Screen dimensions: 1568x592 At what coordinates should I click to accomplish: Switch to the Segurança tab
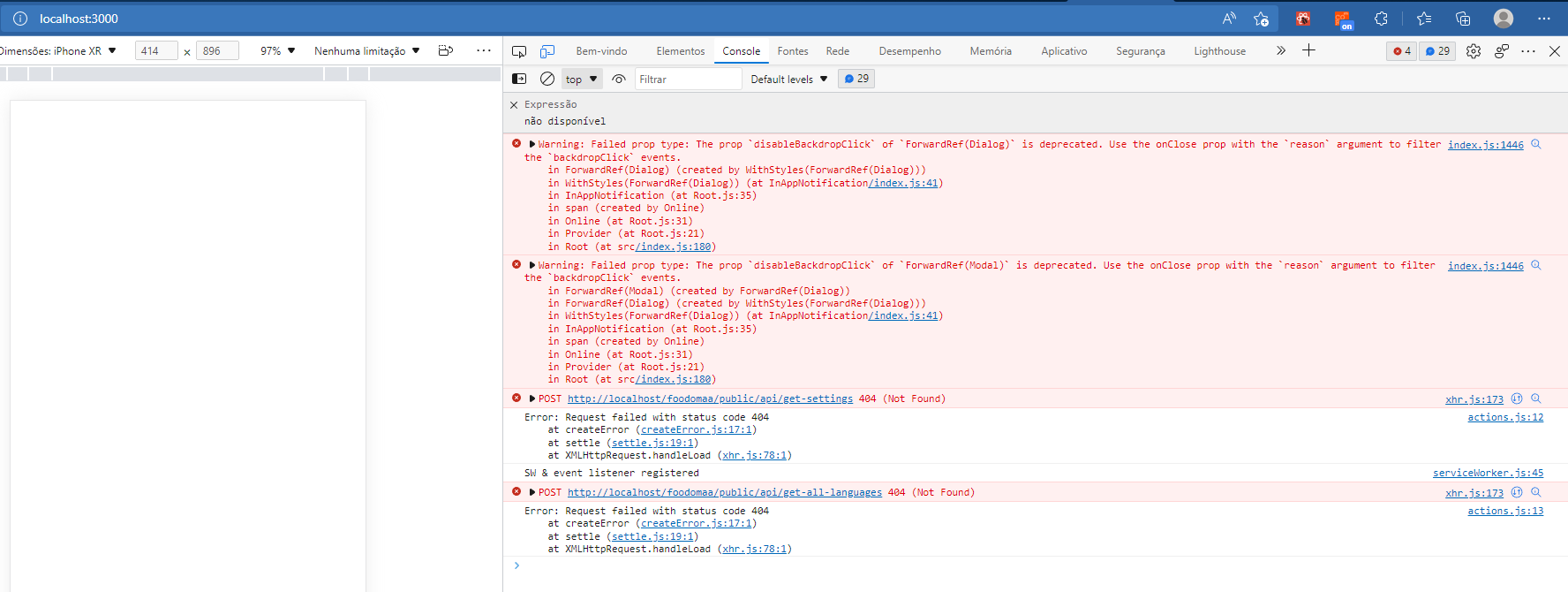tap(1141, 51)
